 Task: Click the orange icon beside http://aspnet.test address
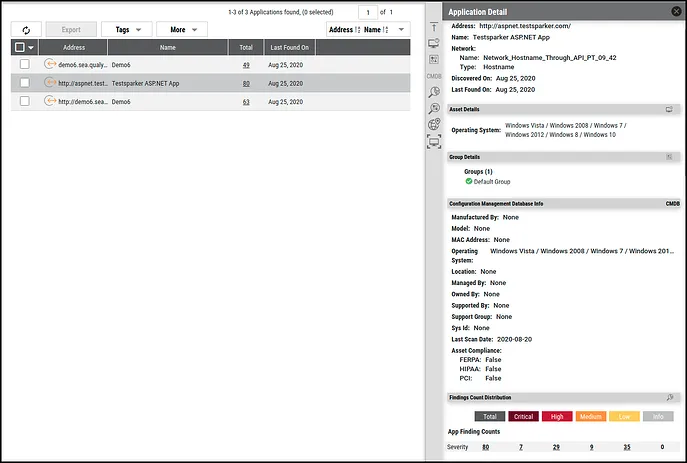click(50, 82)
